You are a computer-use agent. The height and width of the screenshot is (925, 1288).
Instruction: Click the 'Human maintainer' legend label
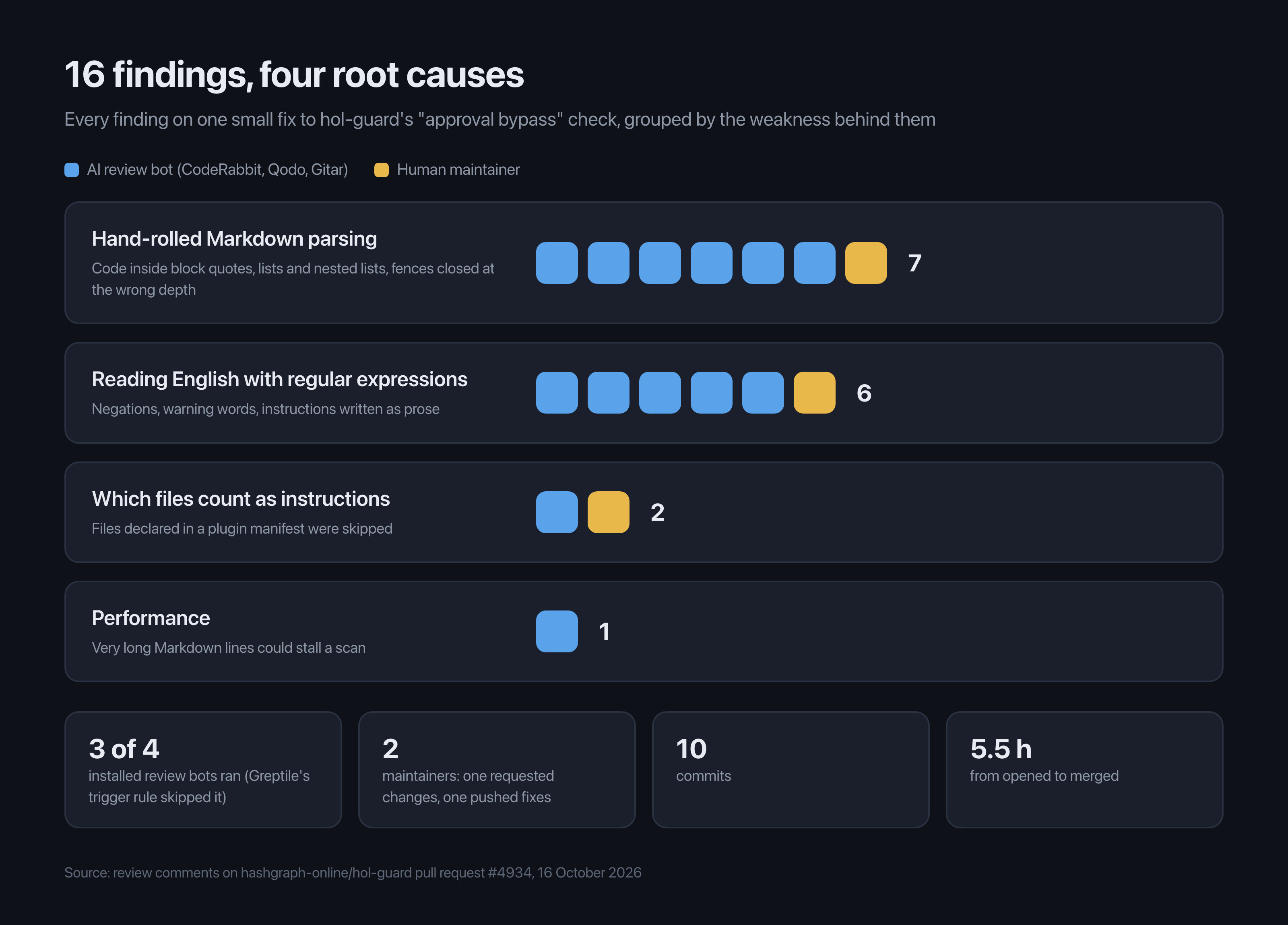[x=458, y=170]
